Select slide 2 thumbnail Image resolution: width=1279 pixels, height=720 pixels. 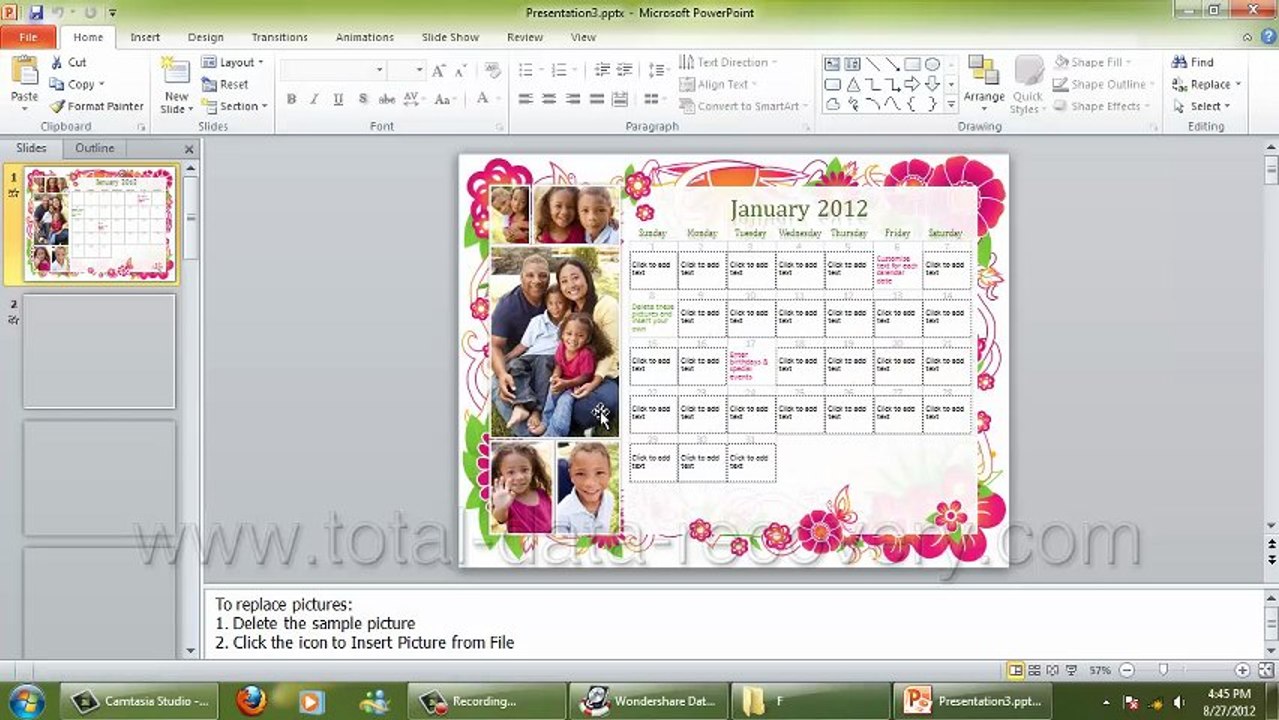pos(99,351)
